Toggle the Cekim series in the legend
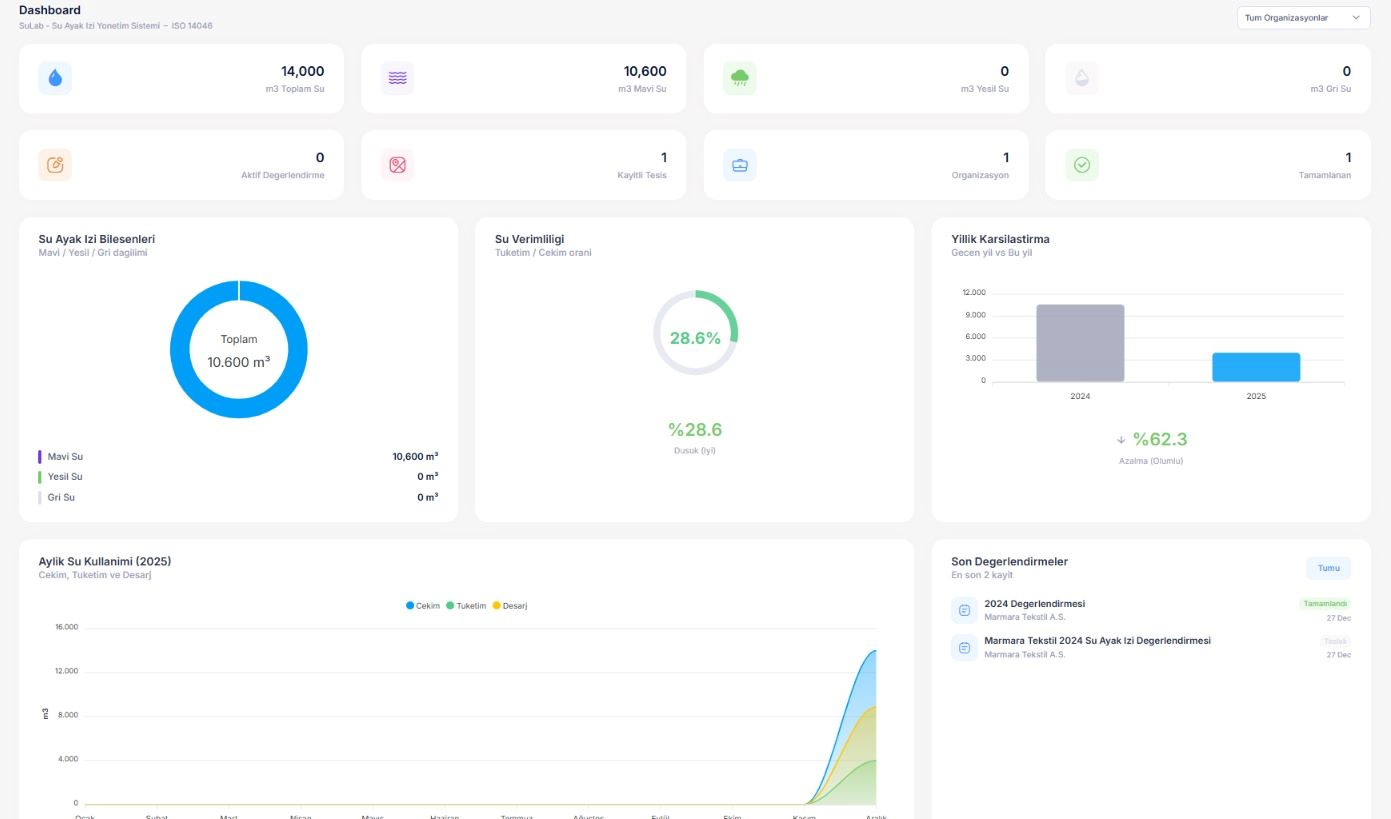The width and height of the screenshot is (1391, 819). coord(424,605)
